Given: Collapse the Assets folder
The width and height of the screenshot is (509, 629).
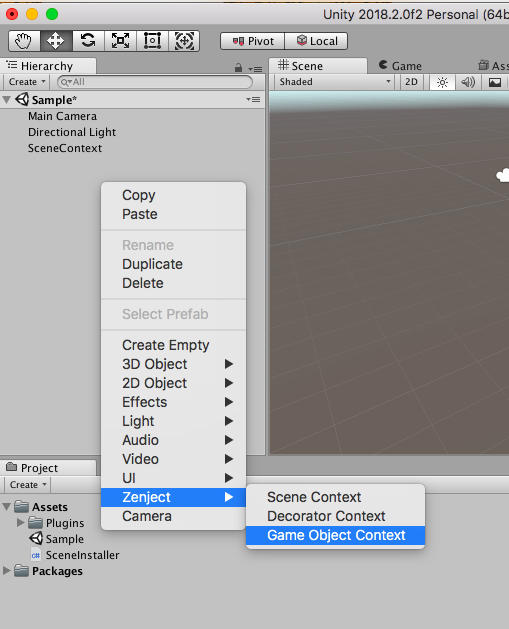Looking at the screenshot, I should [x=6, y=507].
